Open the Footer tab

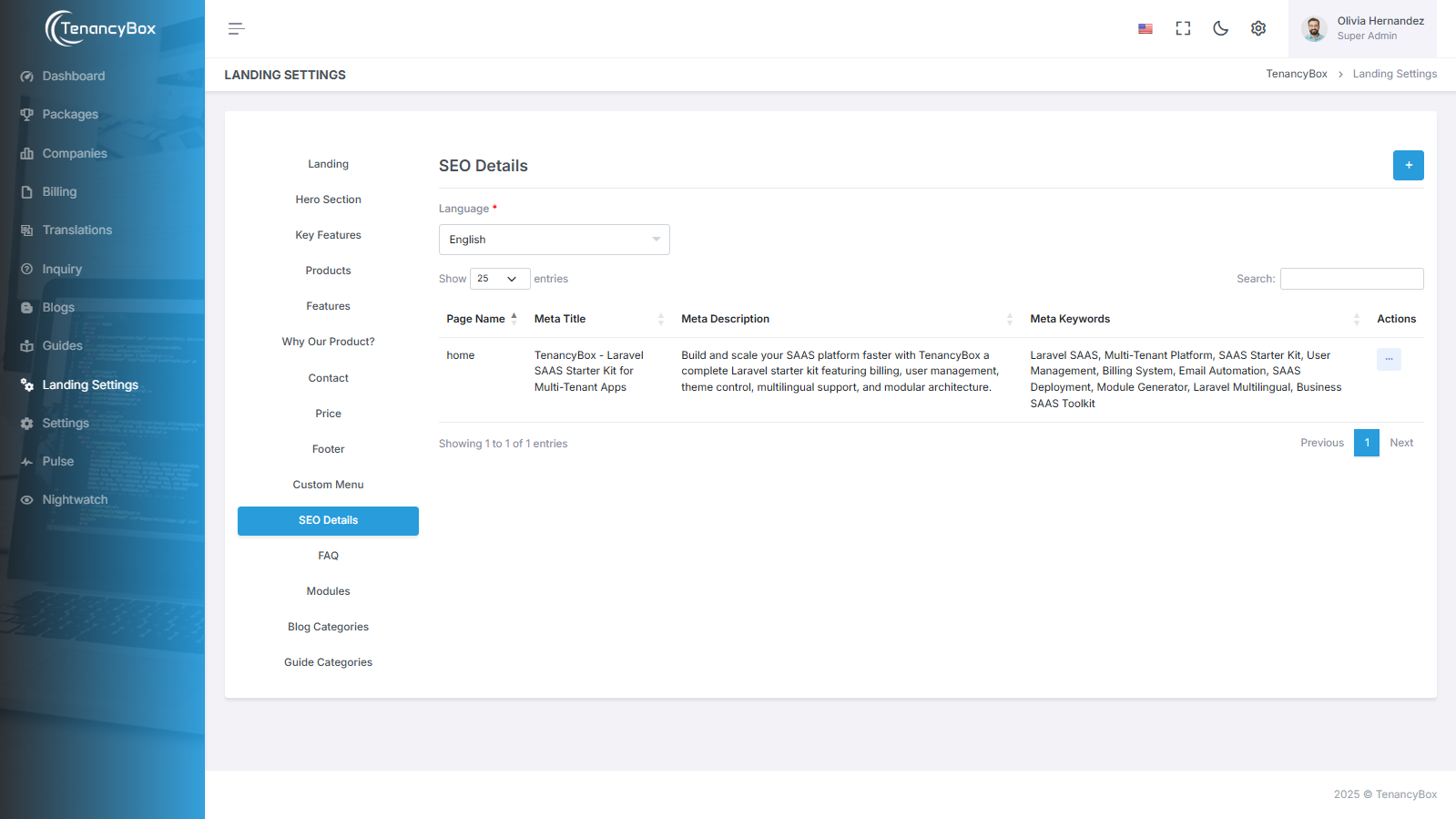coord(328,449)
